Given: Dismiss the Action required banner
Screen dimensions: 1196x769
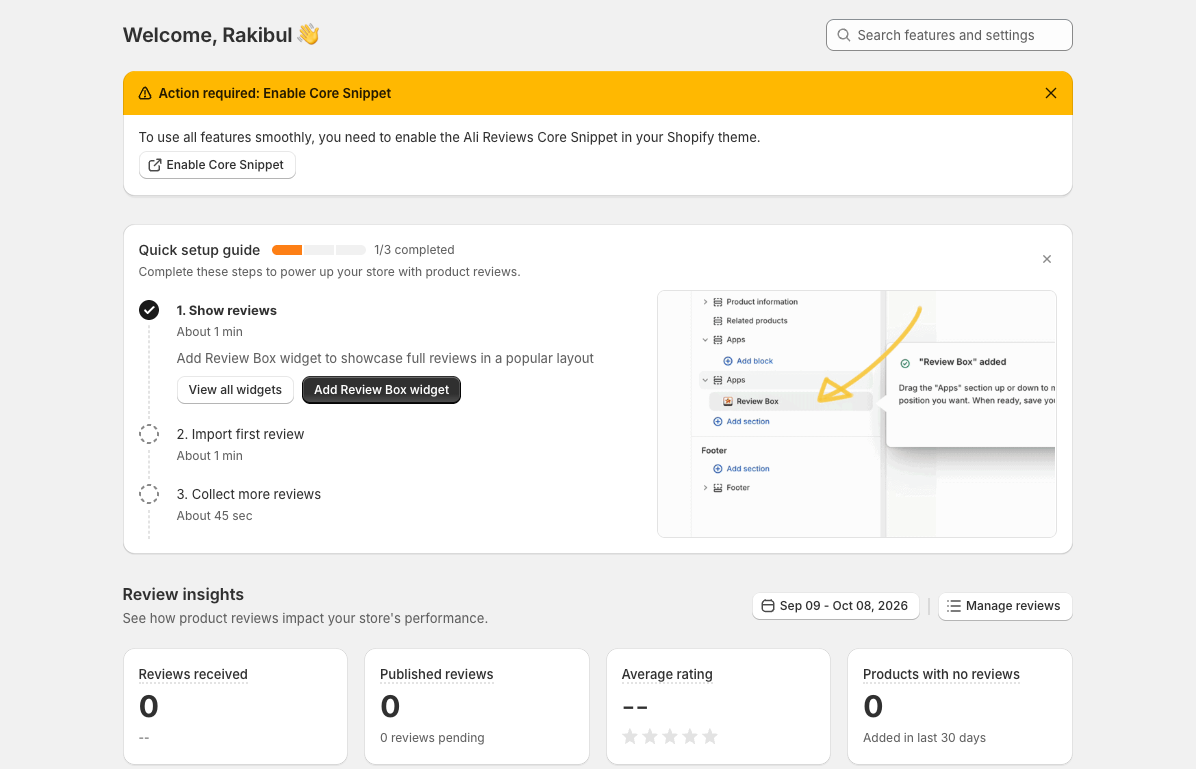Looking at the screenshot, I should [1050, 93].
